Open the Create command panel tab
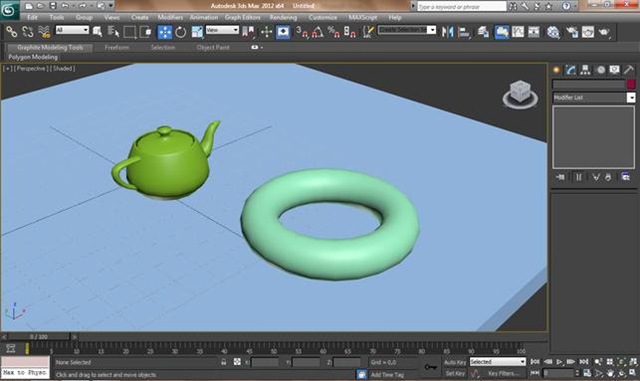Screen dimensions: 640x381 556,70
